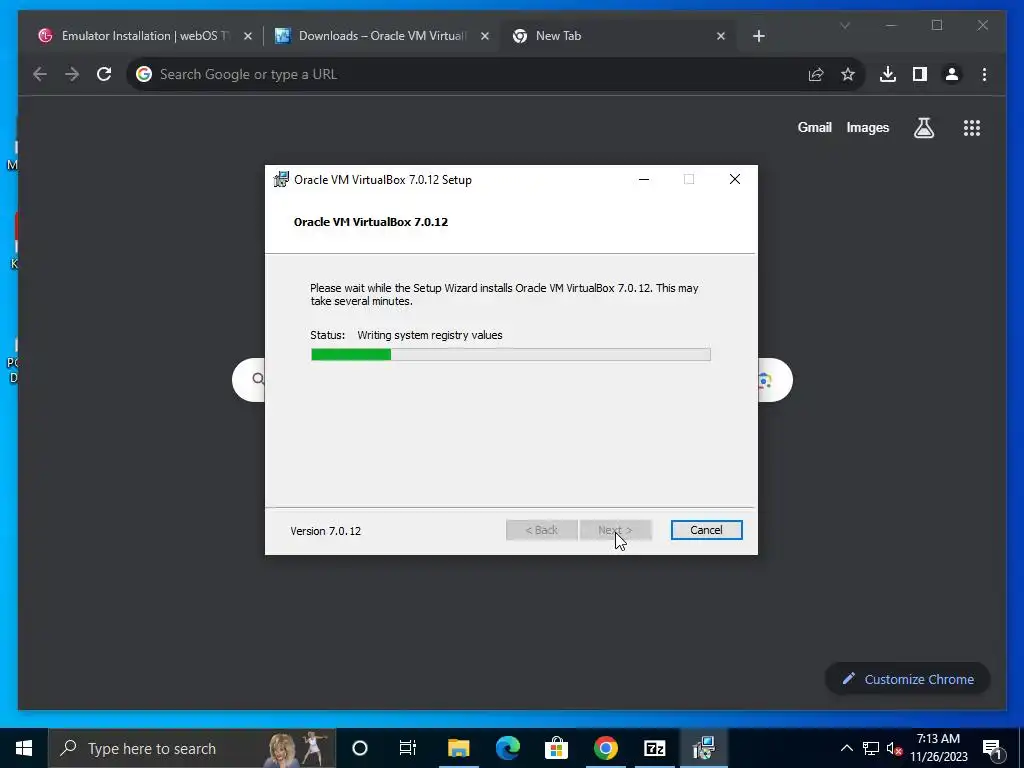Open Chrome profile icon
This screenshot has width=1024, height=768.
tap(952, 74)
